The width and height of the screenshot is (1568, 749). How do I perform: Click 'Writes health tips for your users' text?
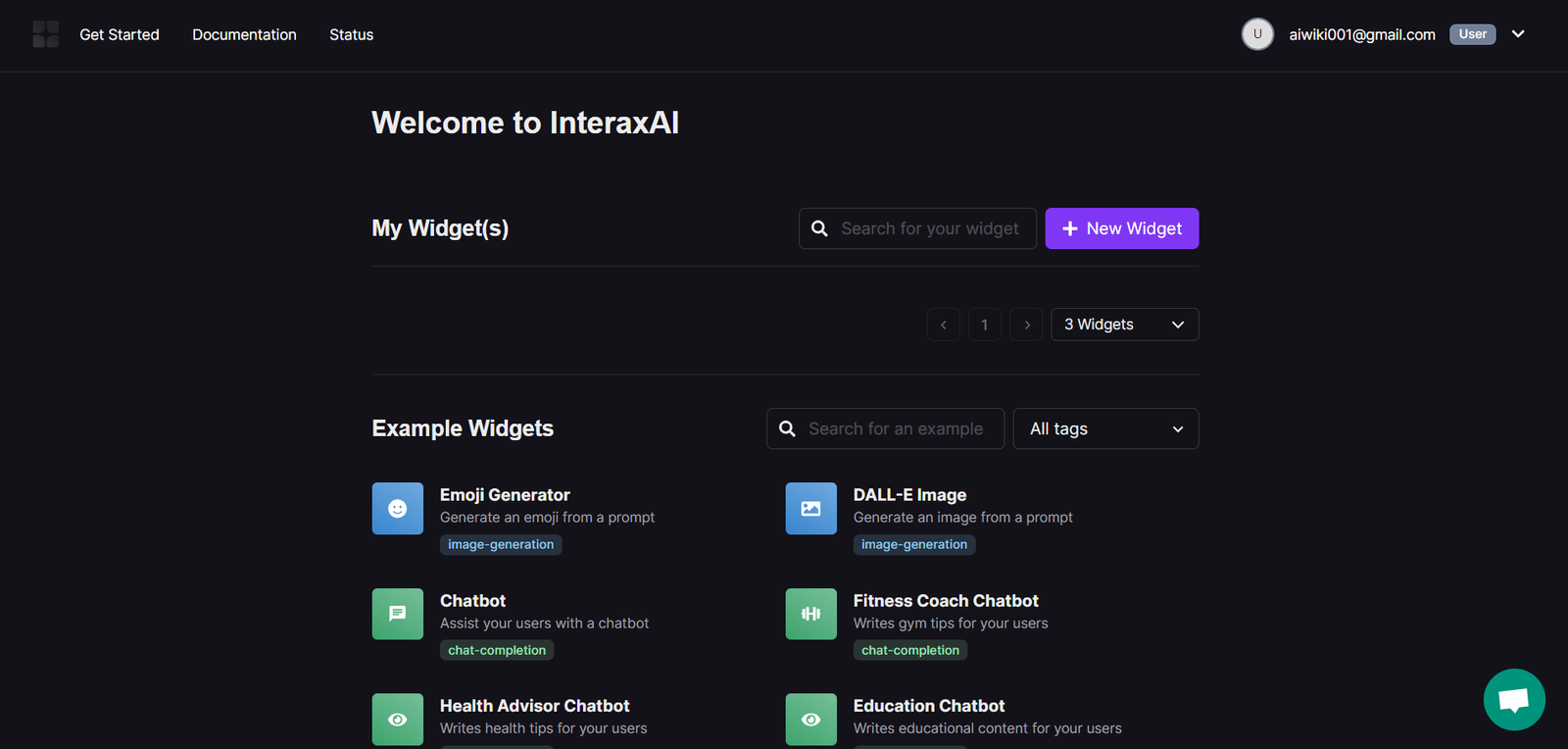coord(543,728)
